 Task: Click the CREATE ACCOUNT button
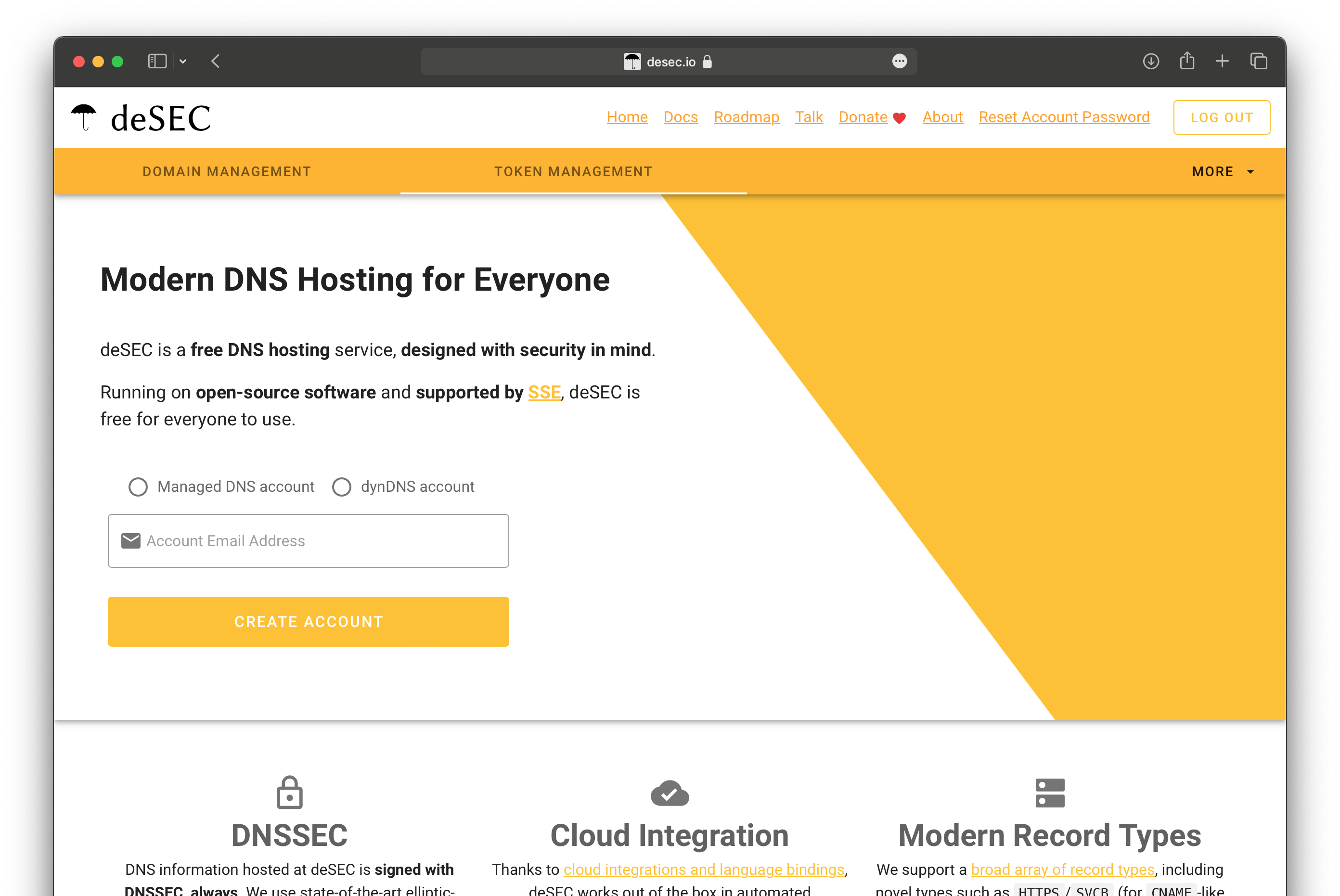coord(309,622)
